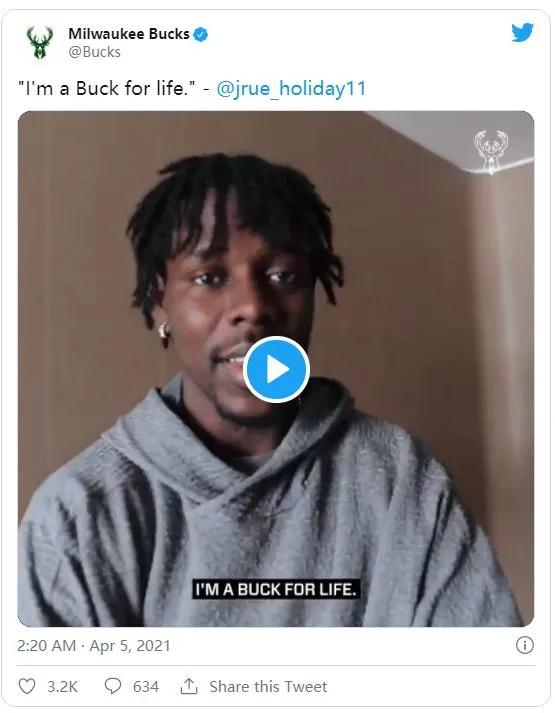Click the @Bucks handle
The width and height of the screenshot is (555, 713).
[x=94, y=52]
